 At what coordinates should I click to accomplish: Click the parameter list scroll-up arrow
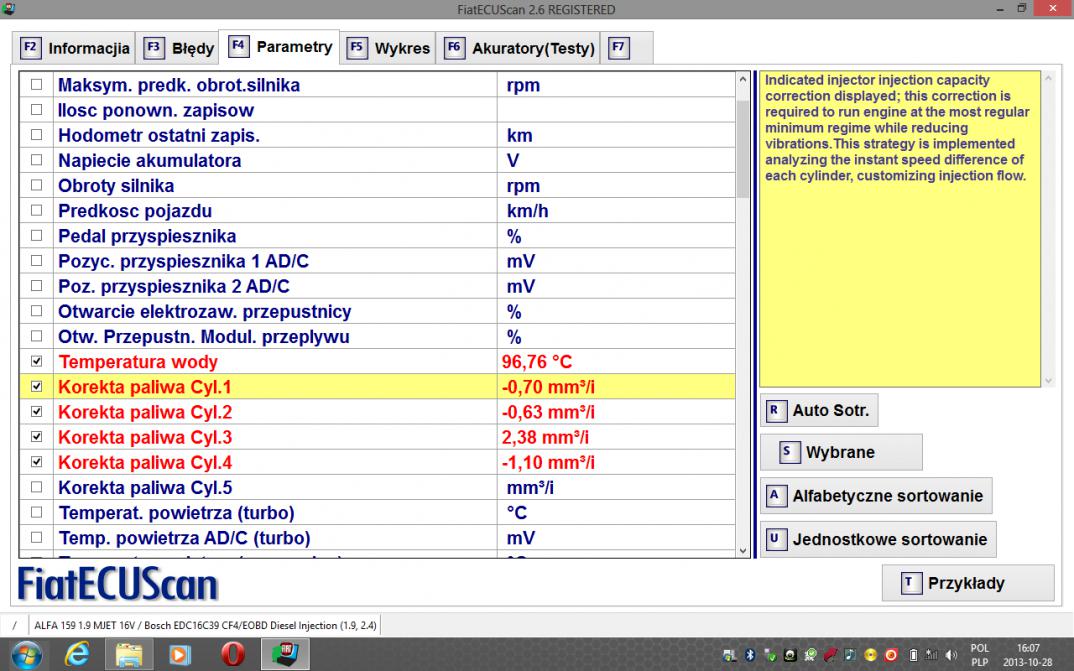click(x=743, y=79)
